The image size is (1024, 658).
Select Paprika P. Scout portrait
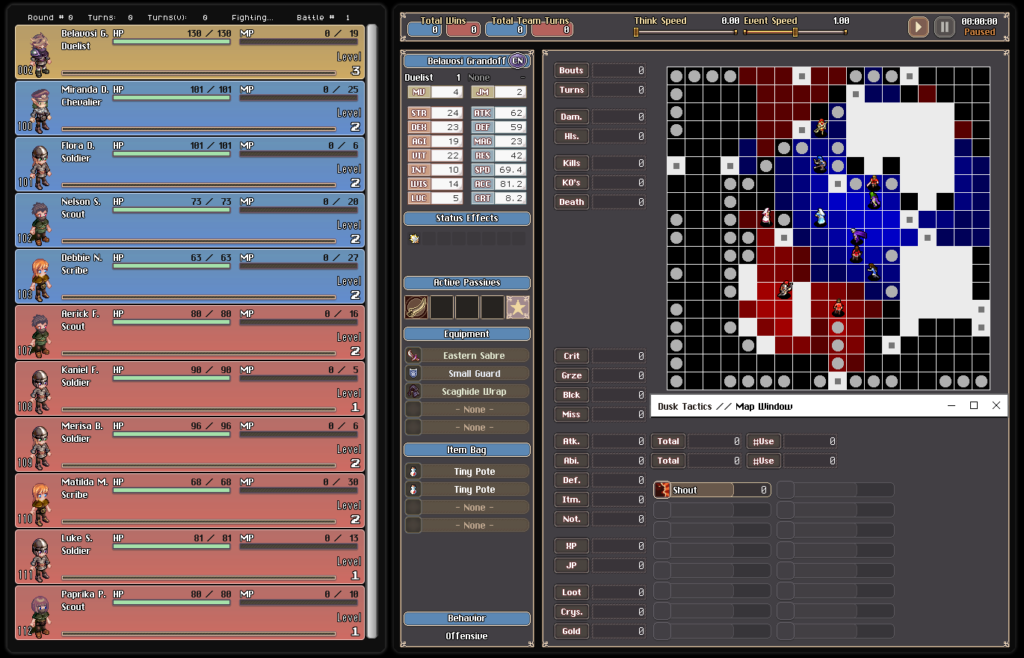coord(40,615)
